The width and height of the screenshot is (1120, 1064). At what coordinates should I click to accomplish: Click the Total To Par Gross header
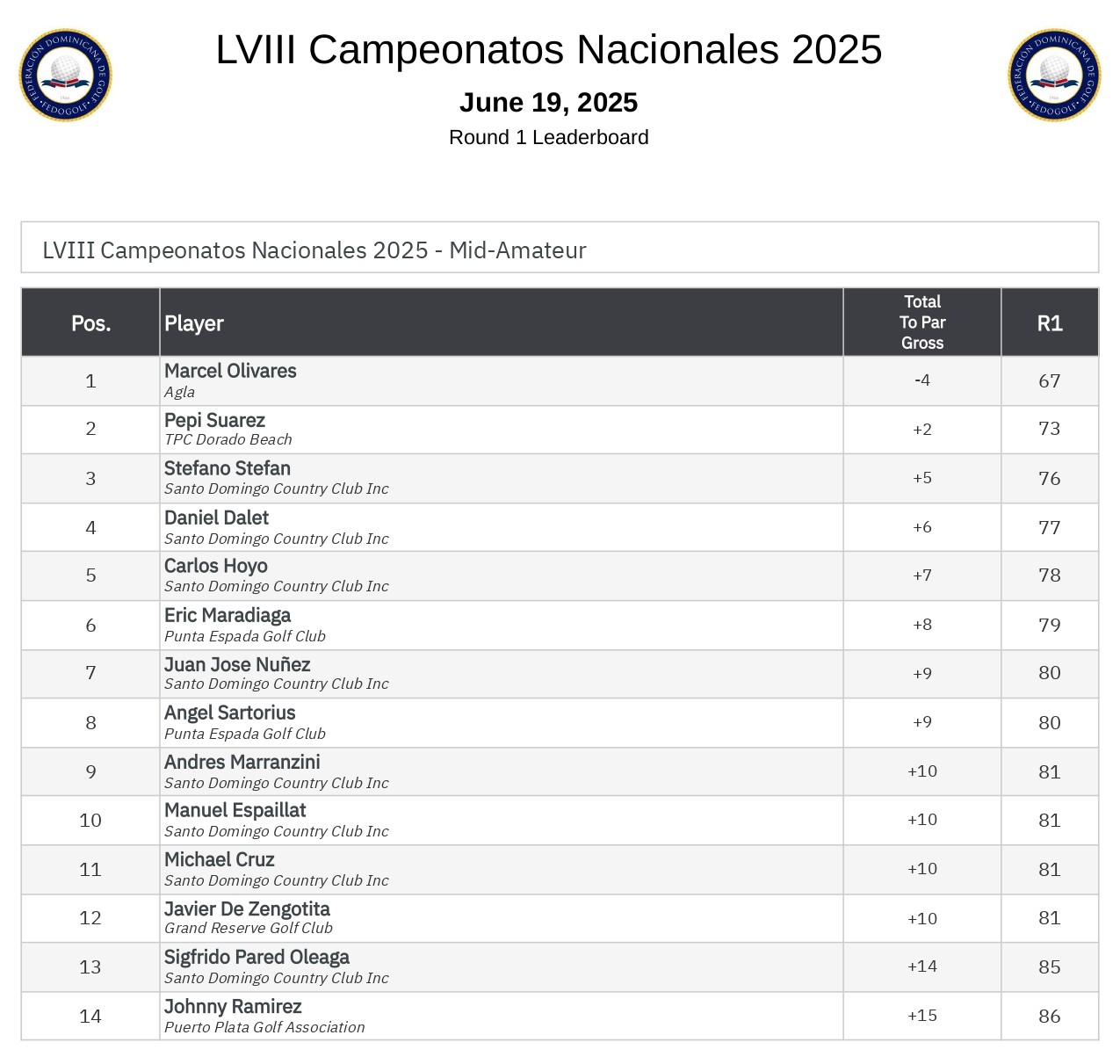point(921,322)
